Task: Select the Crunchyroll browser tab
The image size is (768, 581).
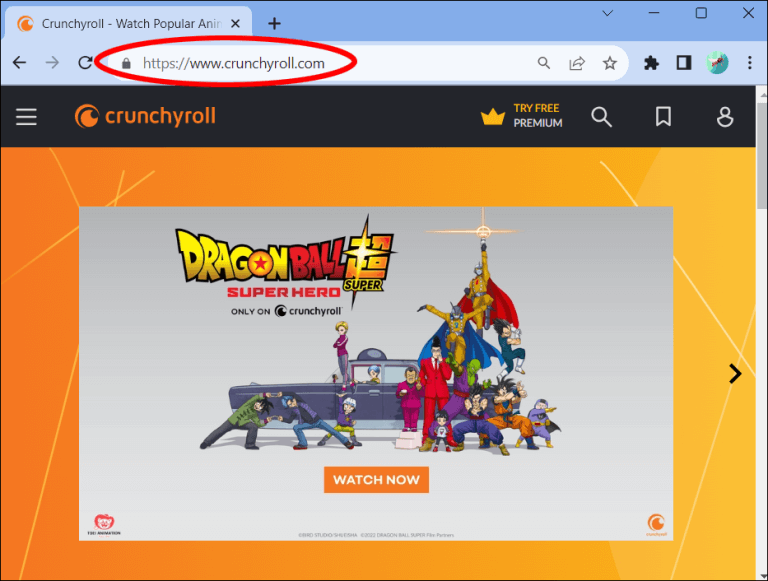Action: [128, 24]
